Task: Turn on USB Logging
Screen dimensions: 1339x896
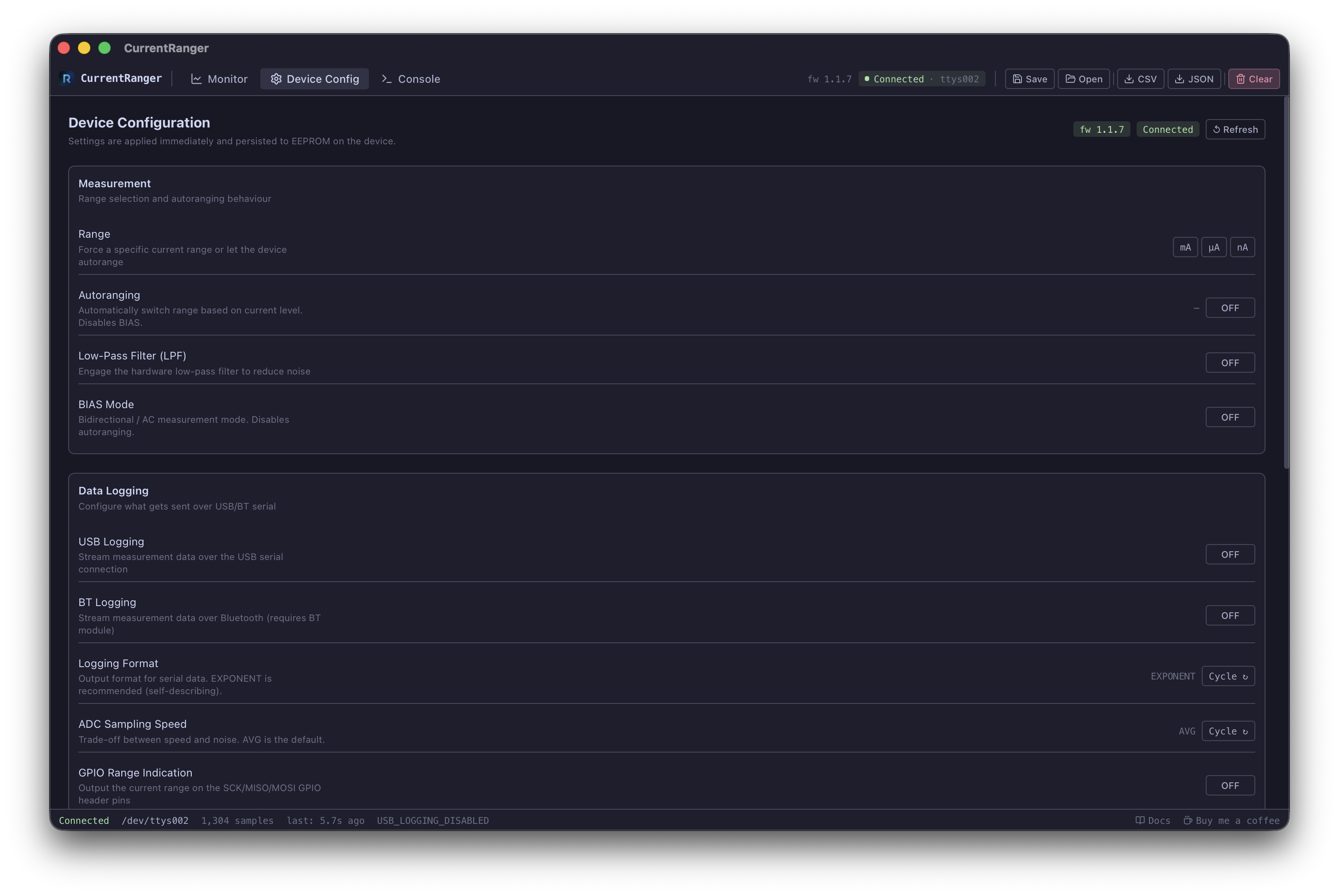Action: (x=1230, y=554)
